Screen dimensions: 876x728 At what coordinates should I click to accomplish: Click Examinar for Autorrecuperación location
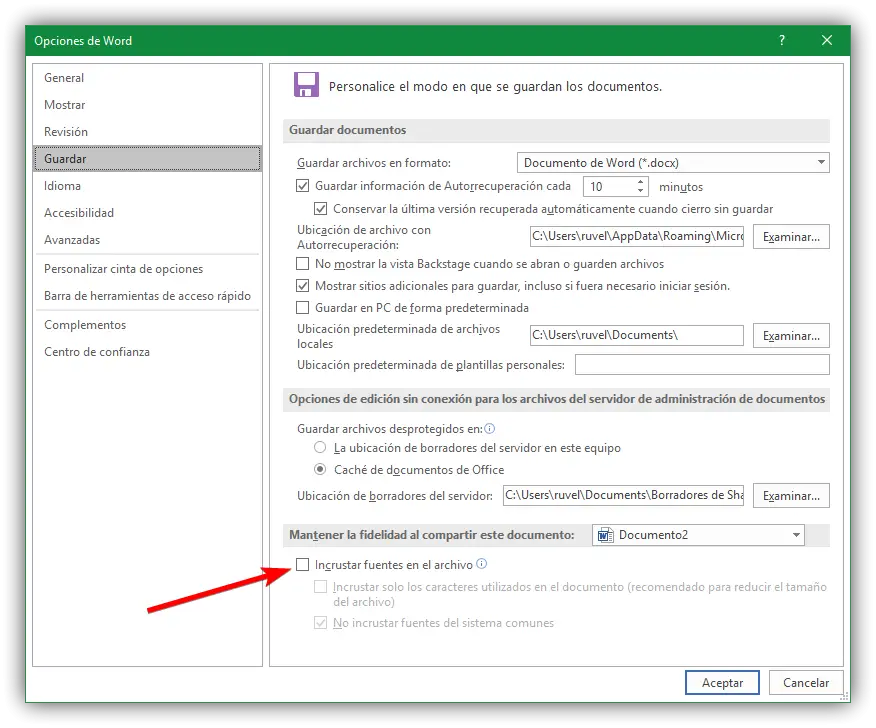tap(791, 237)
